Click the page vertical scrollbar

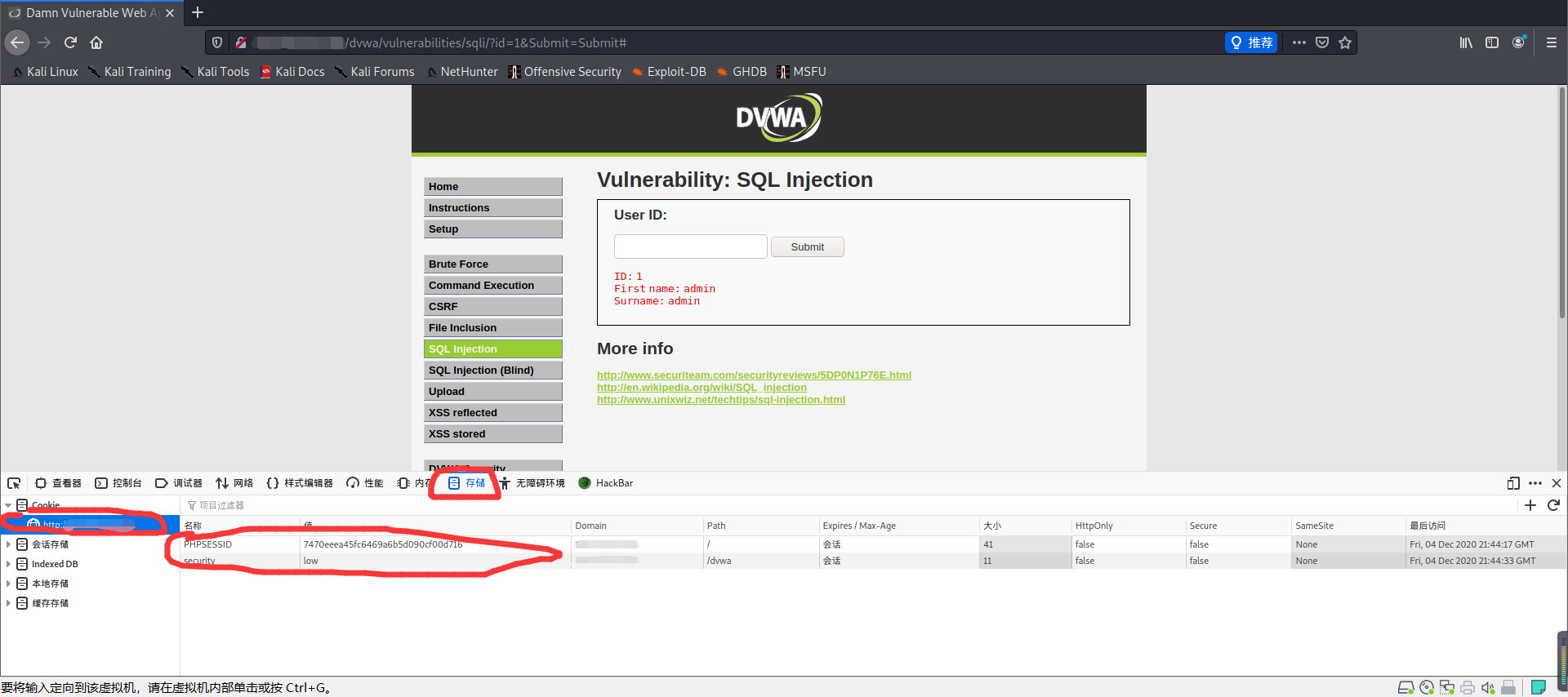point(1561,204)
